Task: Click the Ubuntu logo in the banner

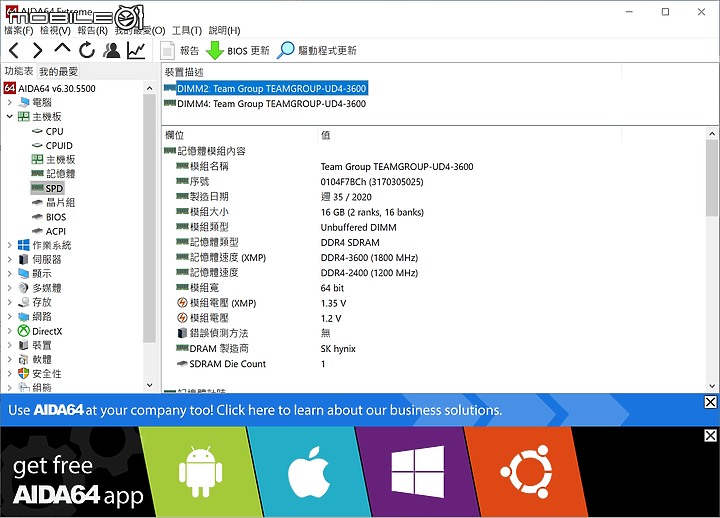Action: (527, 472)
